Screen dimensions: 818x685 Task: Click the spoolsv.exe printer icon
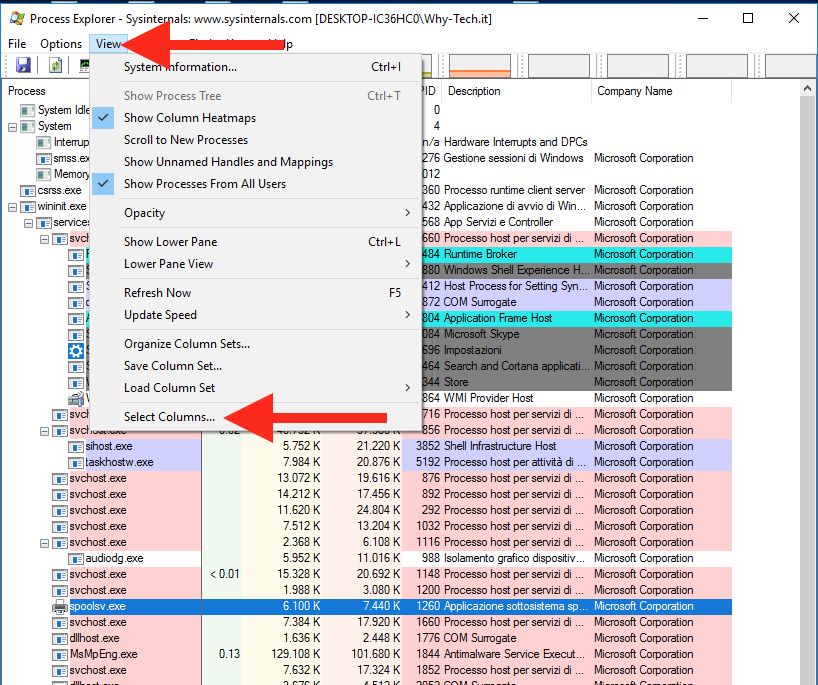(x=60, y=606)
